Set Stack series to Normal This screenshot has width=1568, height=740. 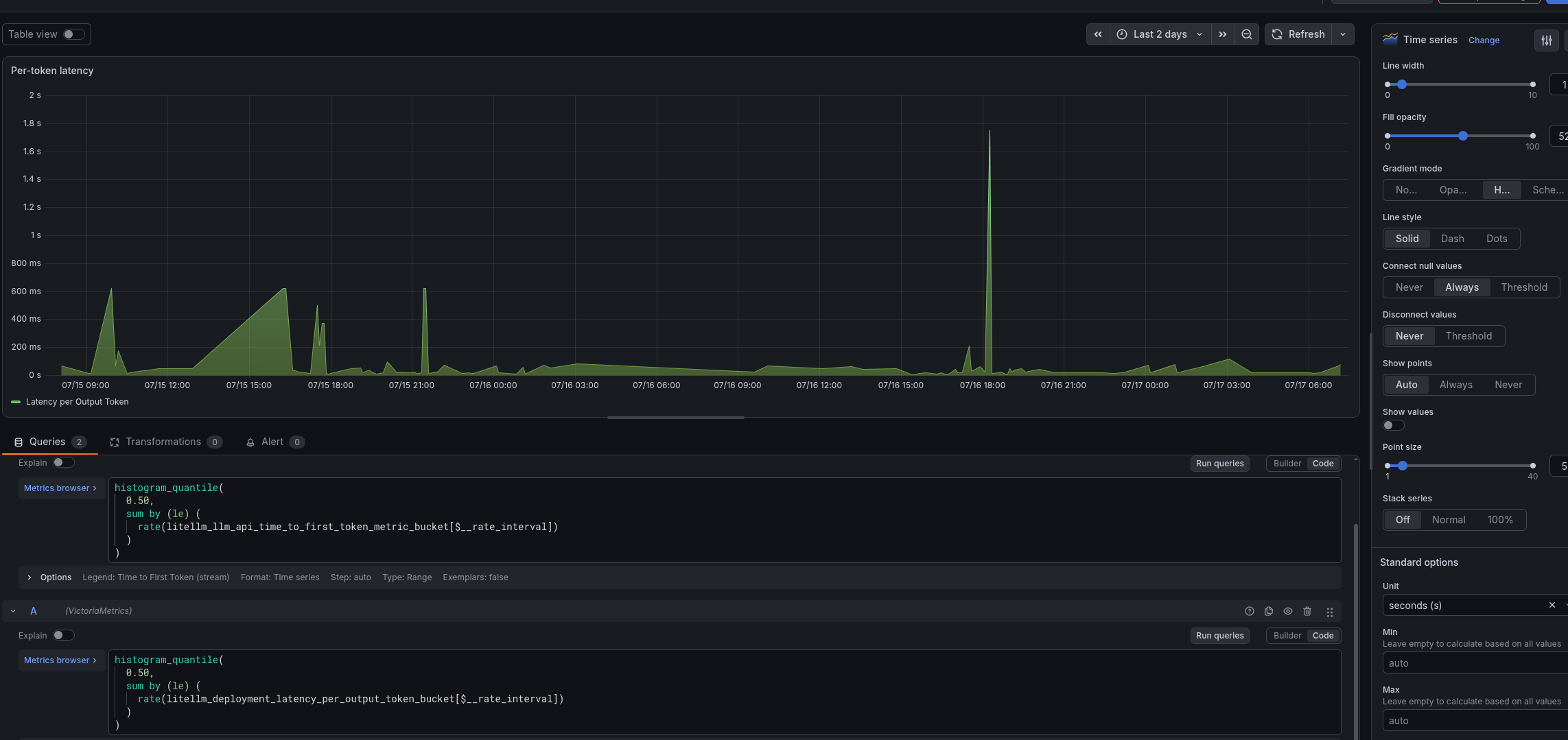[x=1448, y=520]
